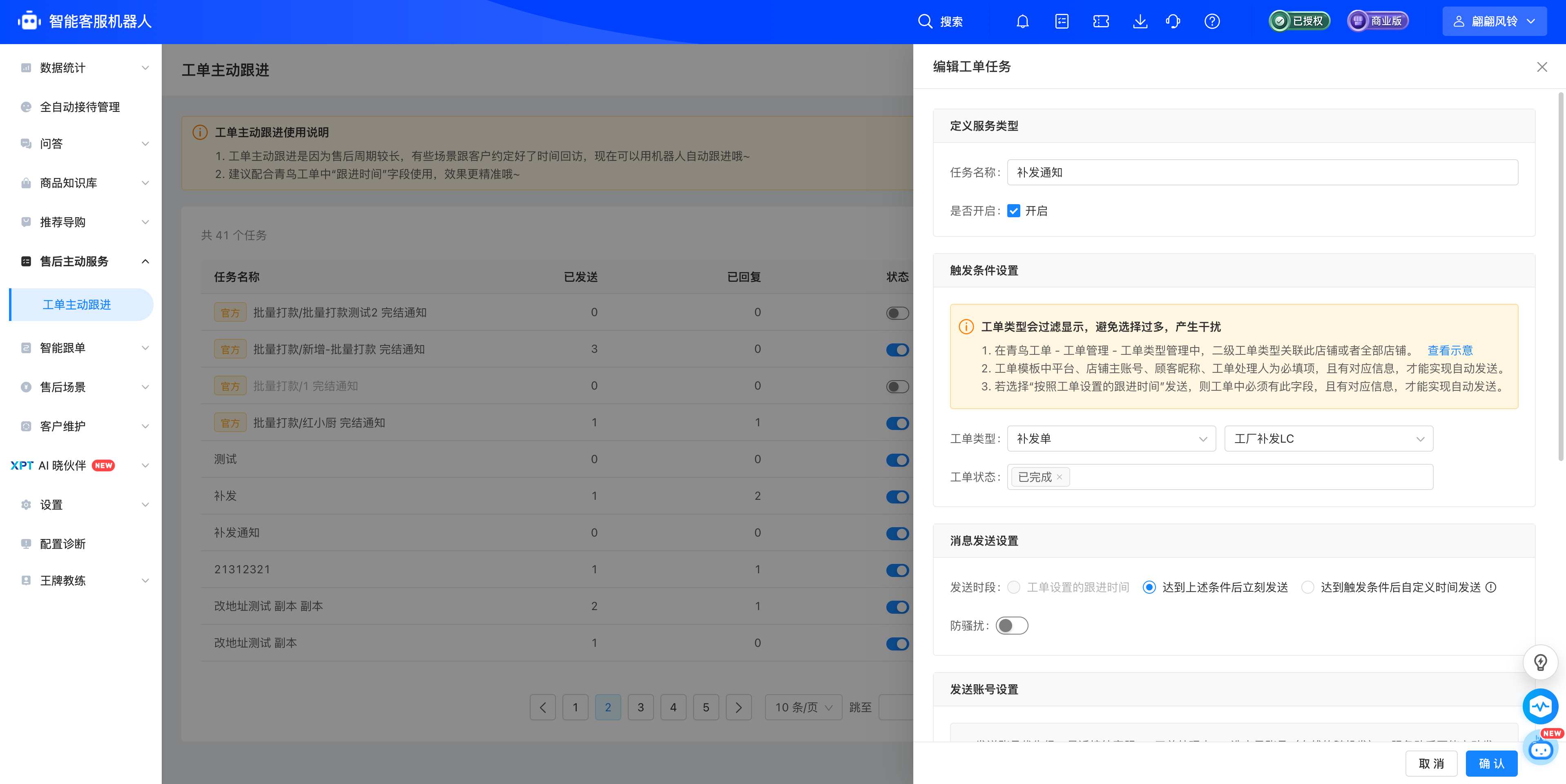Expand the 数据统计 menu chevron

point(145,67)
